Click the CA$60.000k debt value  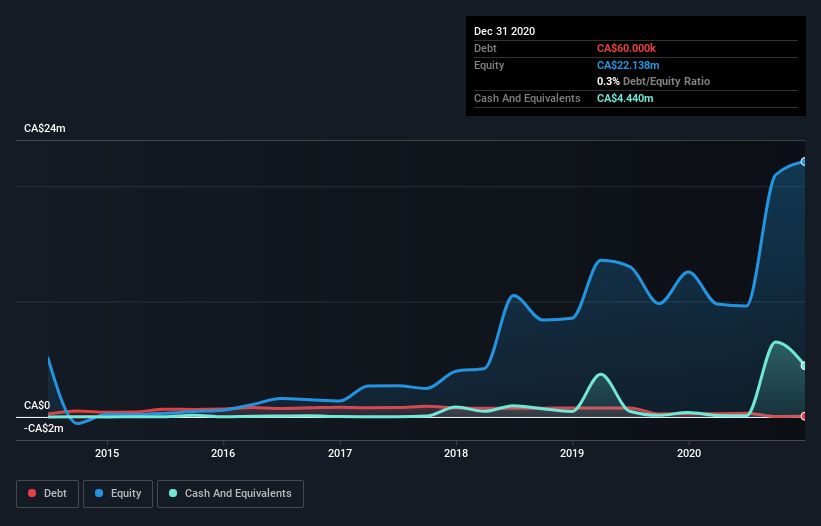tap(626, 48)
